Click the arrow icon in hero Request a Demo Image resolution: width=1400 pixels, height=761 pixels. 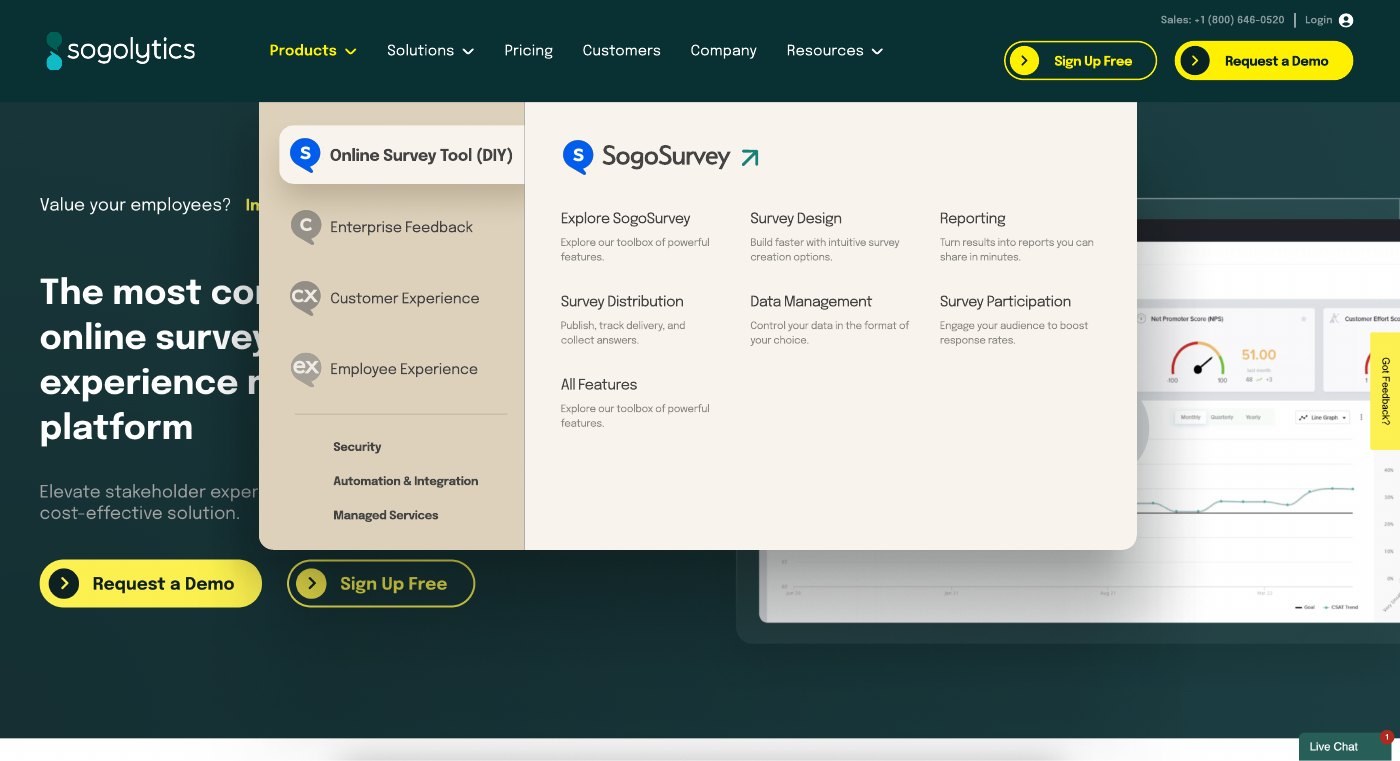click(64, 583)
